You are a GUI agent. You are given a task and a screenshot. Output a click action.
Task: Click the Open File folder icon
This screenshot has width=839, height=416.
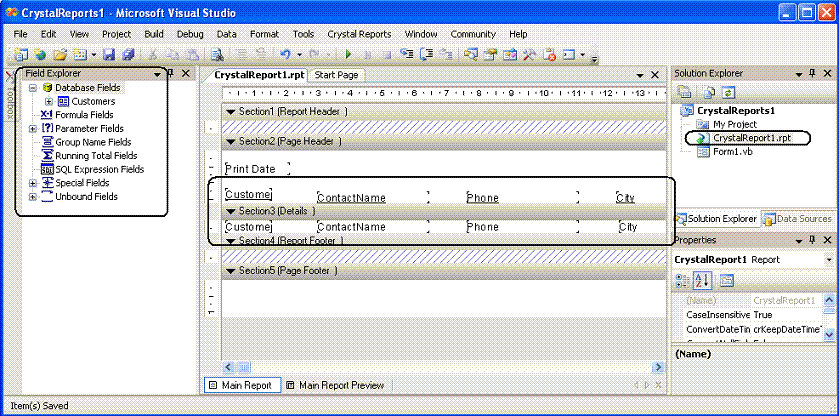pyautogui.click(x=60, y=54)
